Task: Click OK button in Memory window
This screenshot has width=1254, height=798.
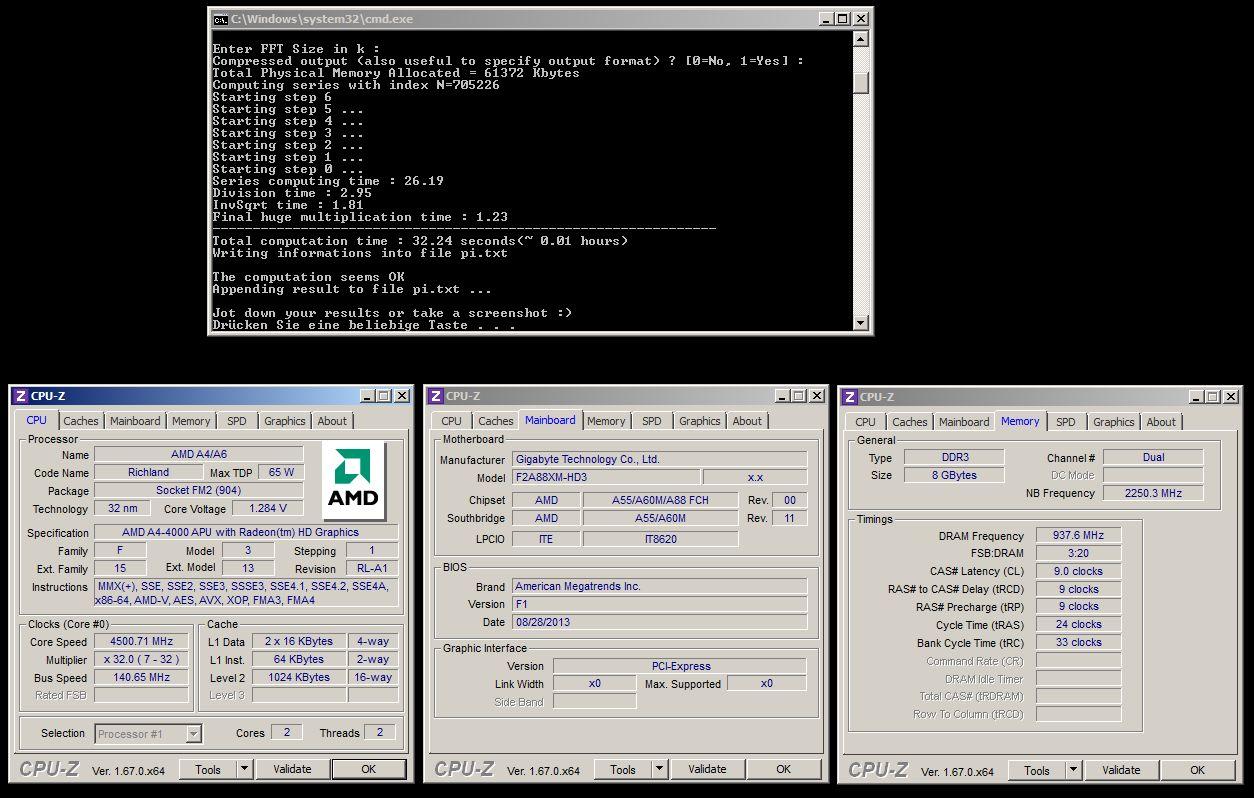Action: pos(1196,770)
